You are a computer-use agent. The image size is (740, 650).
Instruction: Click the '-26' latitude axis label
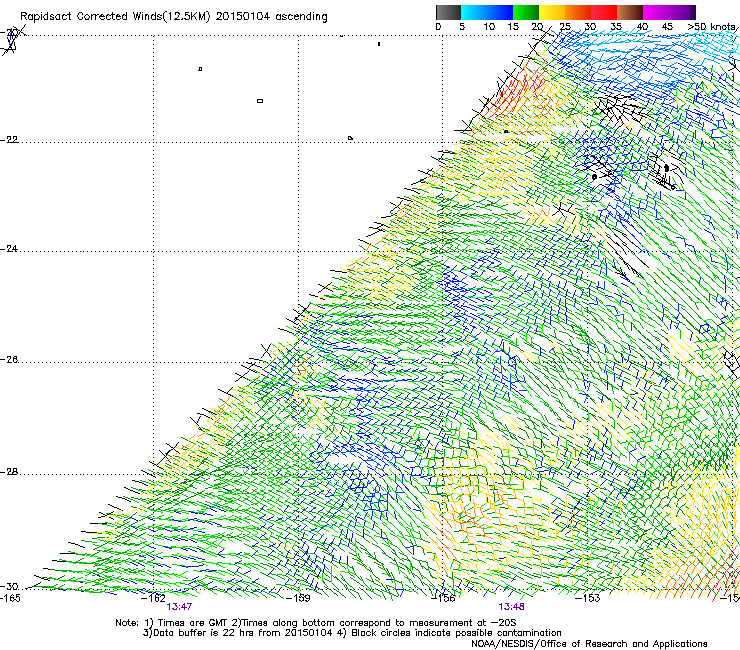tap(9, 360)
